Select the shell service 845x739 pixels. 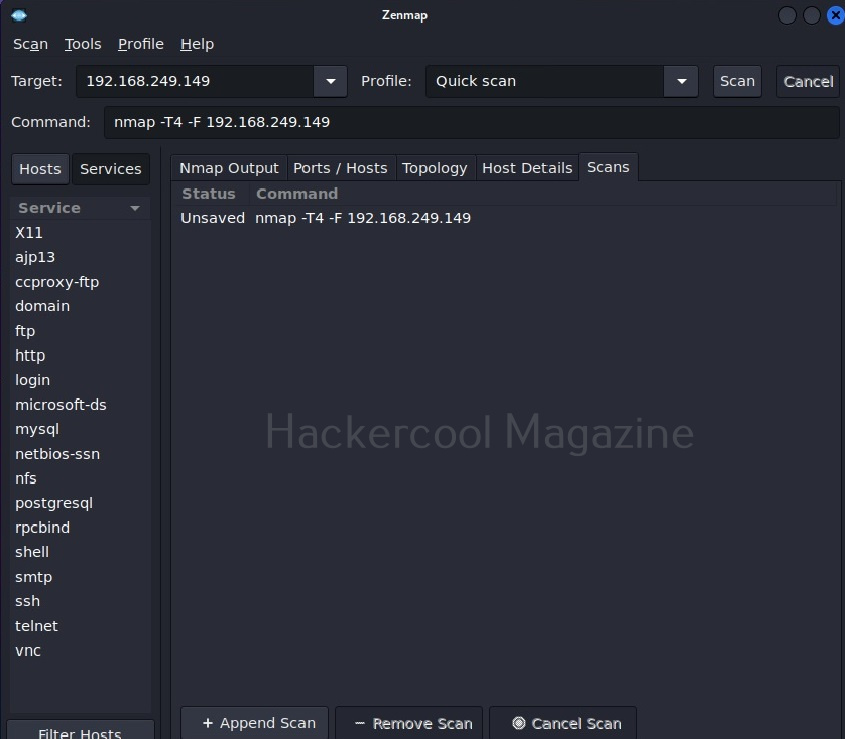pos(80,552)
